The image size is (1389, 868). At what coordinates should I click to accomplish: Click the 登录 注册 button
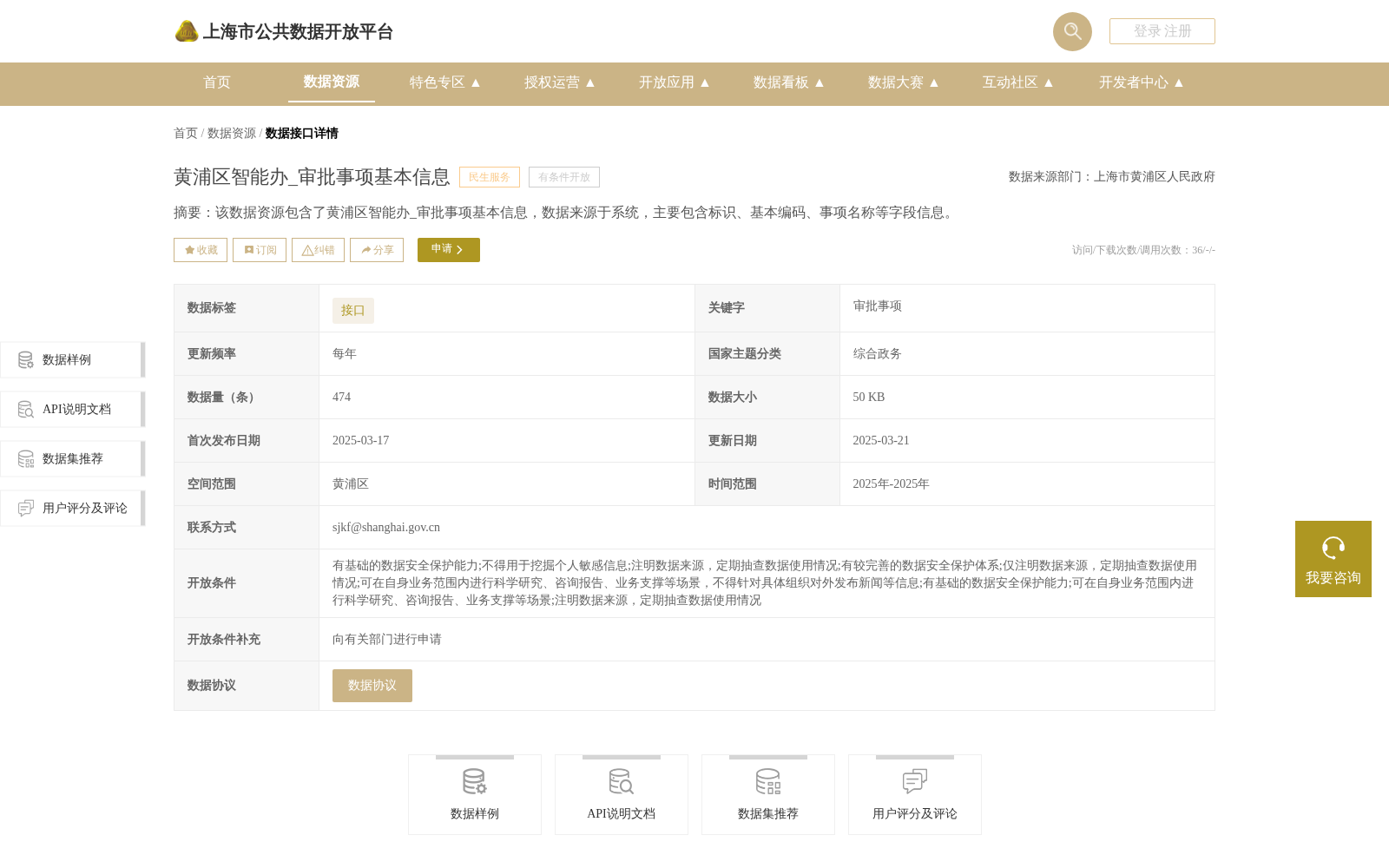tap(1162, 31)
